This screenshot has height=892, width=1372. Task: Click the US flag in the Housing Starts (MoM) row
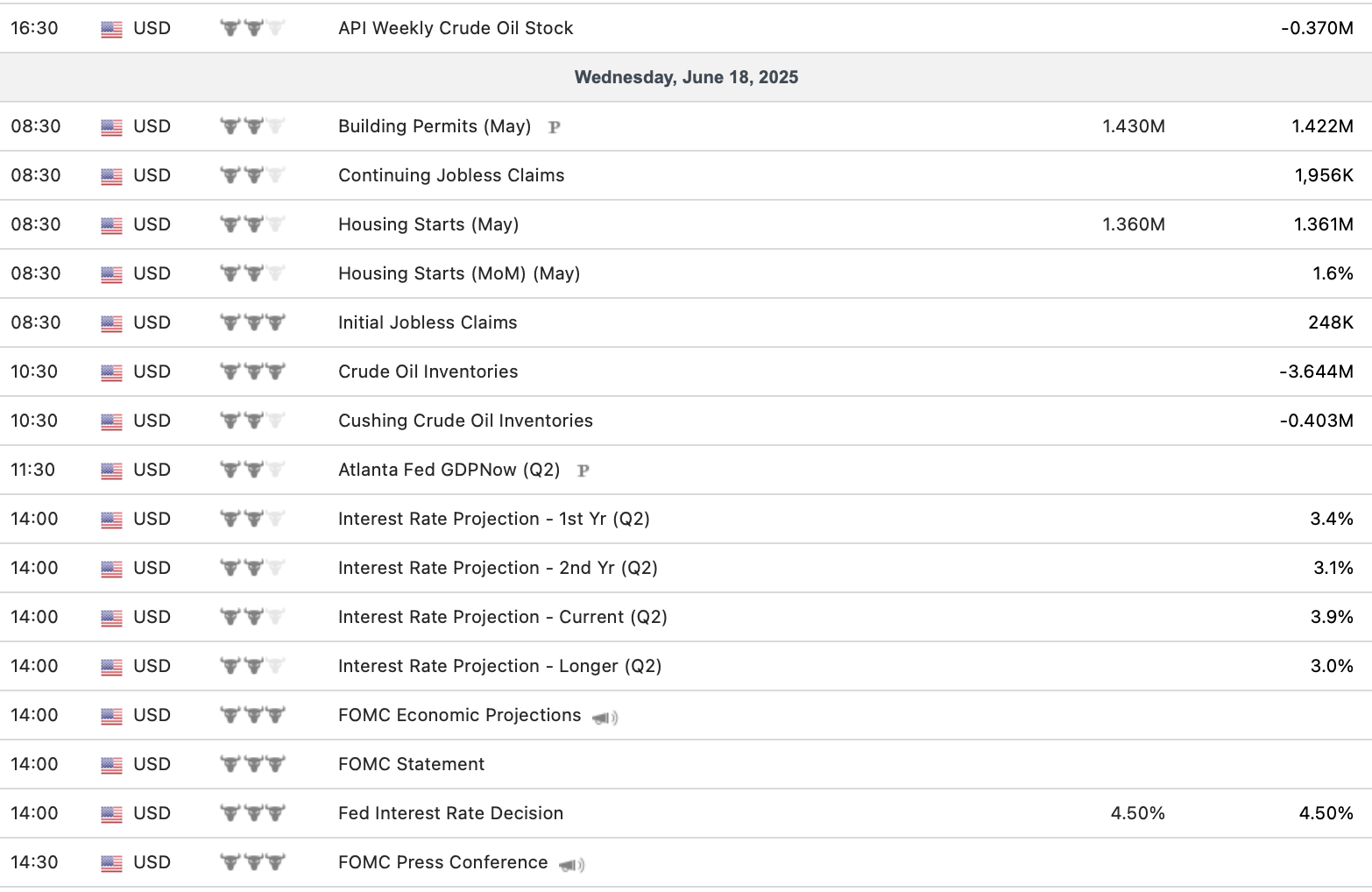[x=112, y=274]
